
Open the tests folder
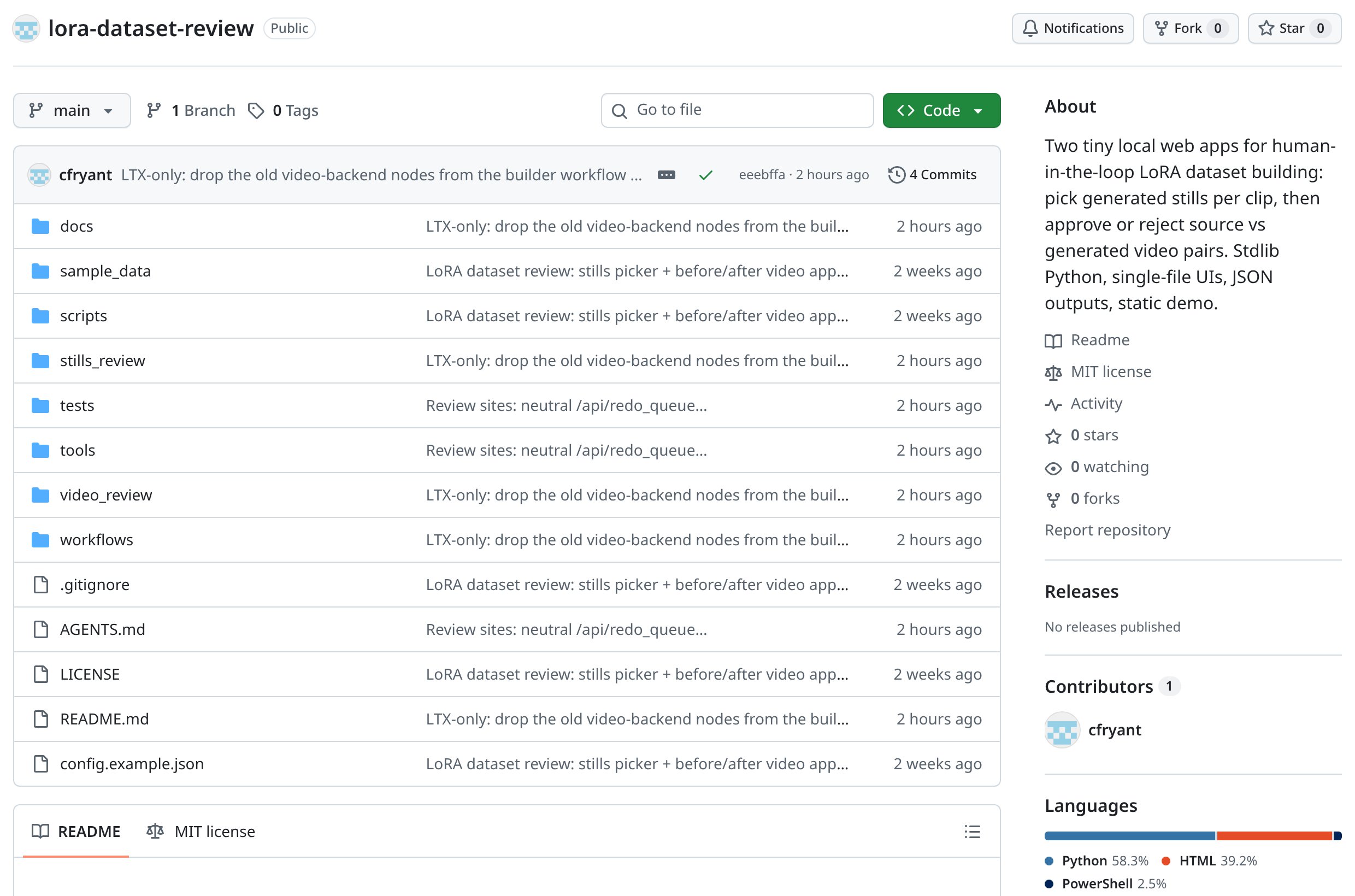[76, 405]
